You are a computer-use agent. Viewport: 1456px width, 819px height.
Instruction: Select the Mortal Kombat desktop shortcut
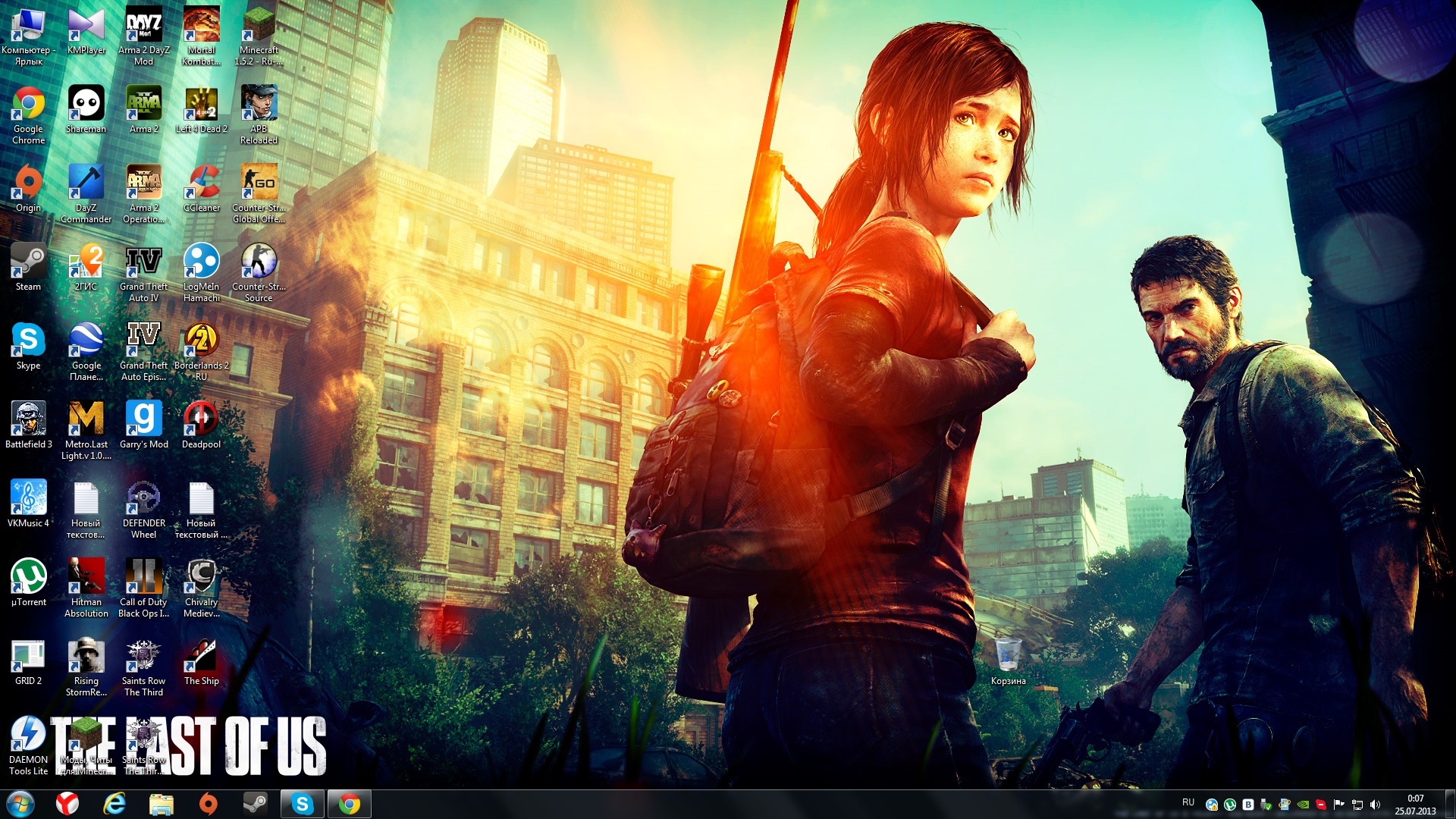202,36
